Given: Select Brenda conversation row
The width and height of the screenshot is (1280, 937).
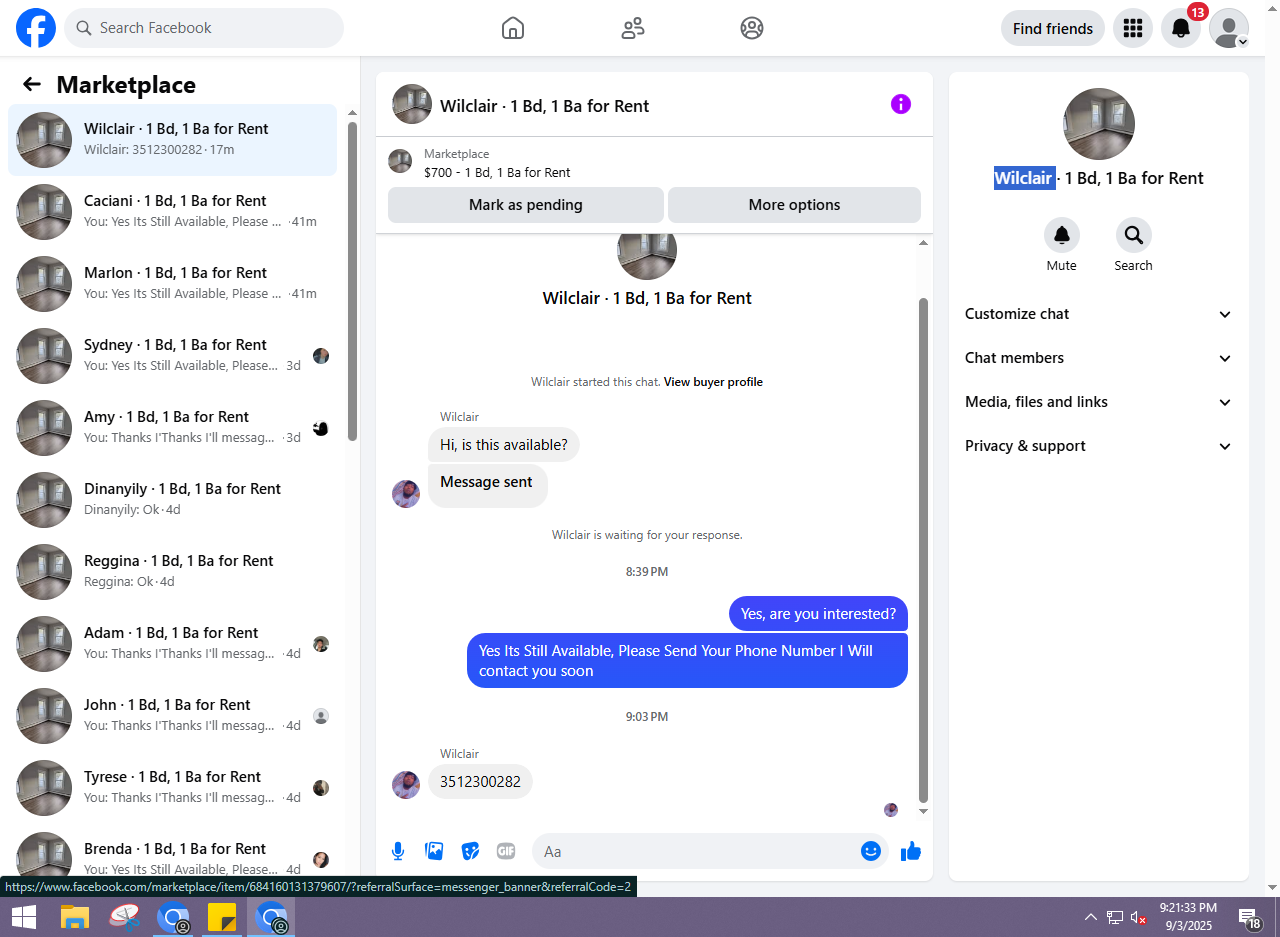Looking at the screenshot, I should (x=172, y=856).
